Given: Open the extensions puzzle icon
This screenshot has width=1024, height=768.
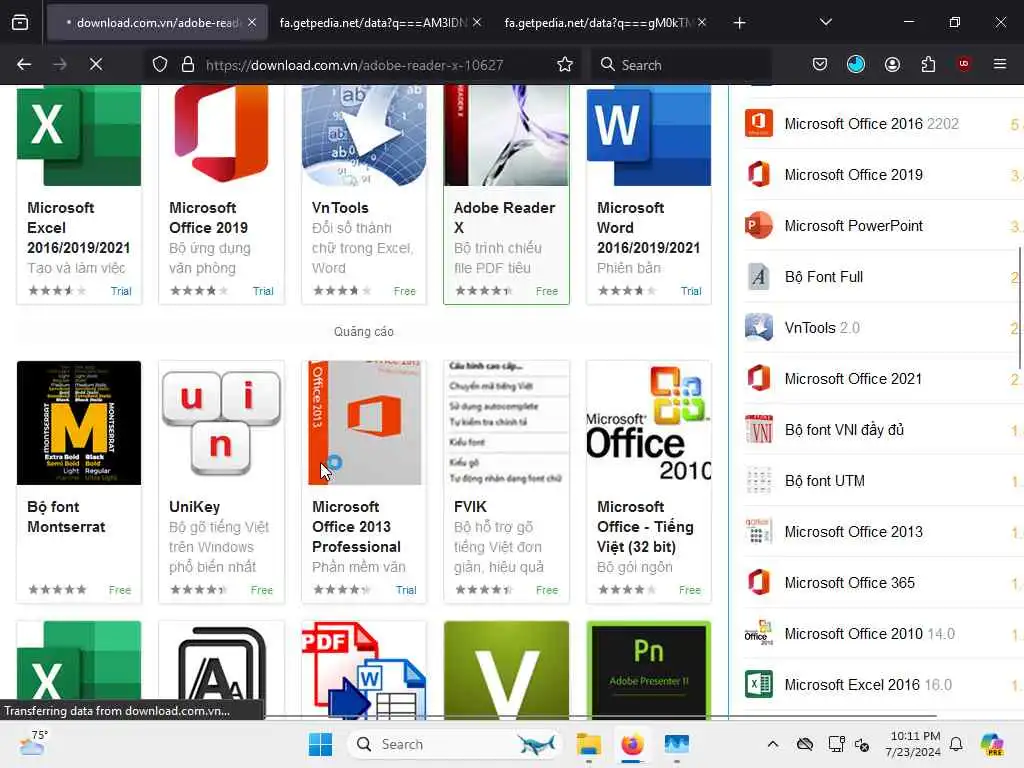Looking at the screenshot, I should tap(928, 64).
